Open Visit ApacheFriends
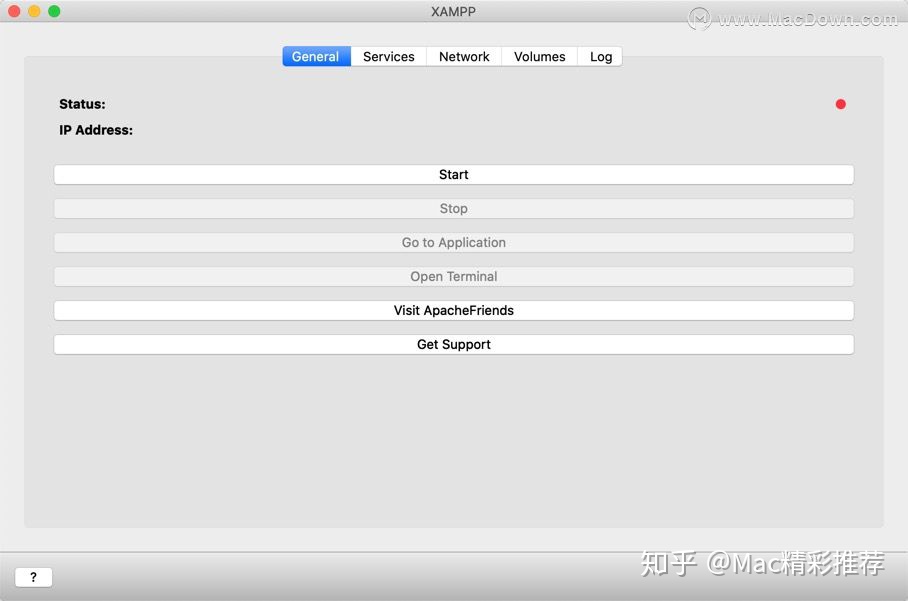Viewport: 908px width, 601px height. 453,310
